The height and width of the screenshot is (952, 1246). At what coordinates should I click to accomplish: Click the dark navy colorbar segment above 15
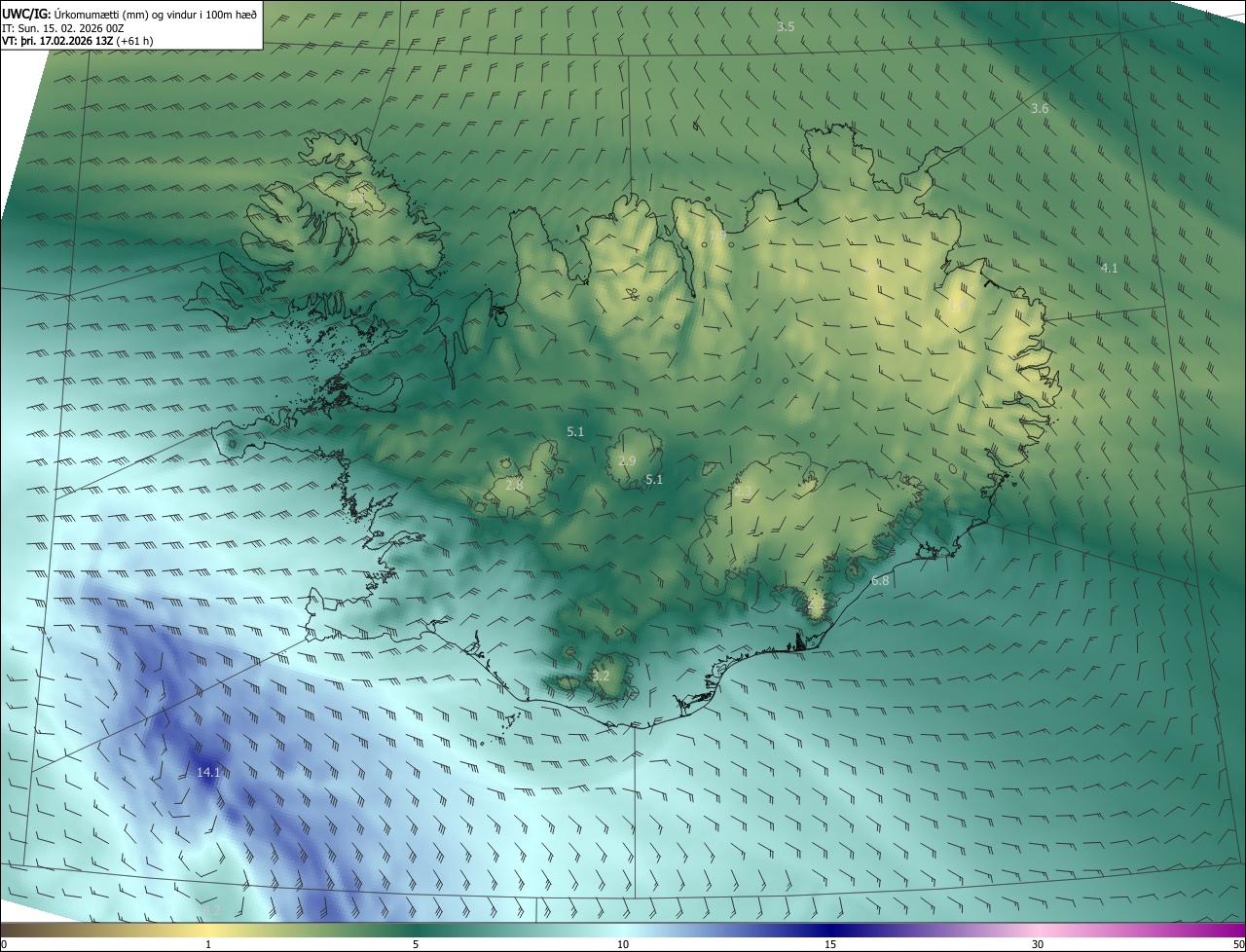point(830,930)
